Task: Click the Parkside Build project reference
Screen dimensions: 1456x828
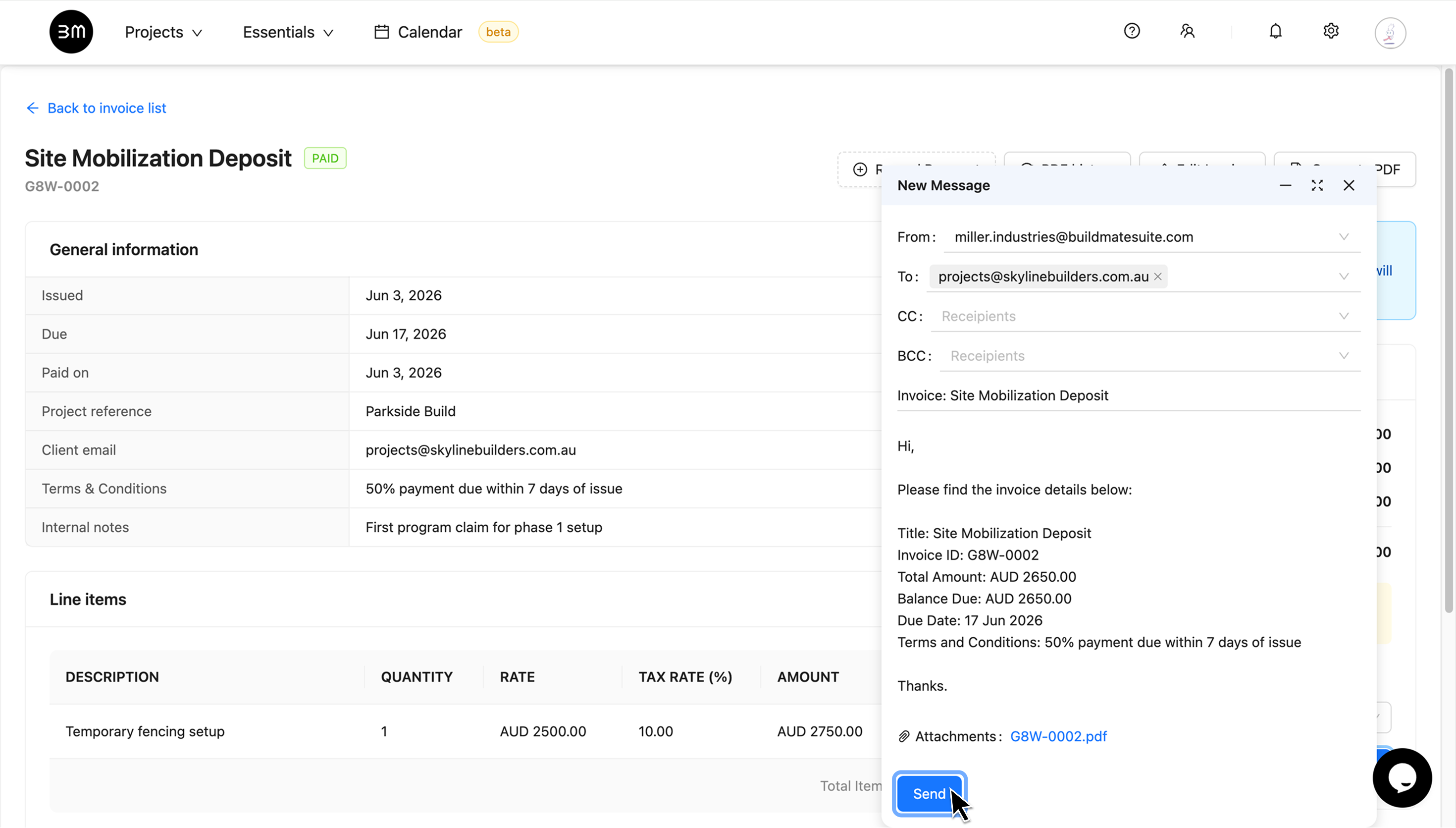Action: [411, 411]
